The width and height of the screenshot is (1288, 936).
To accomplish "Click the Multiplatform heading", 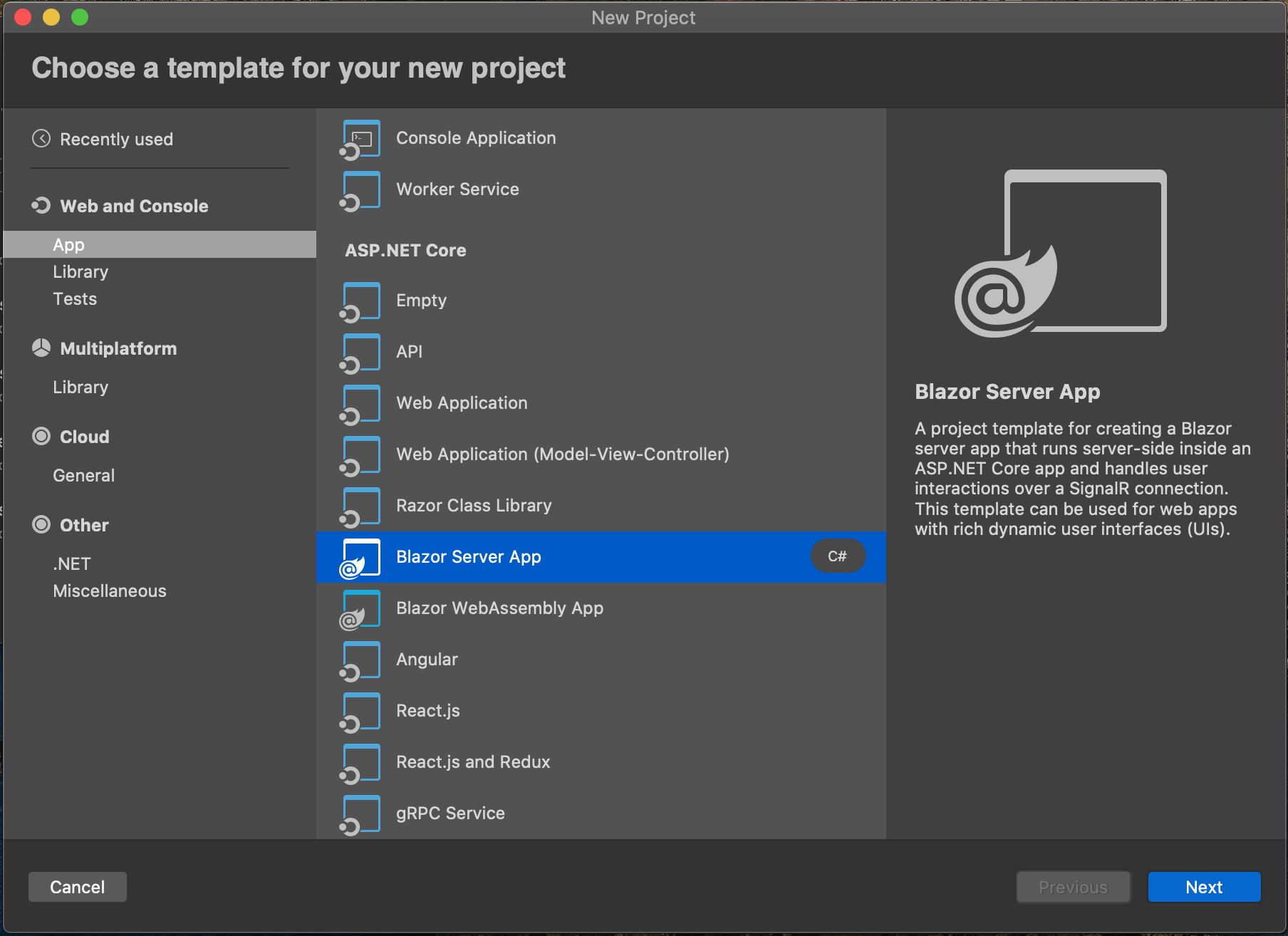I will coord(118,348).
